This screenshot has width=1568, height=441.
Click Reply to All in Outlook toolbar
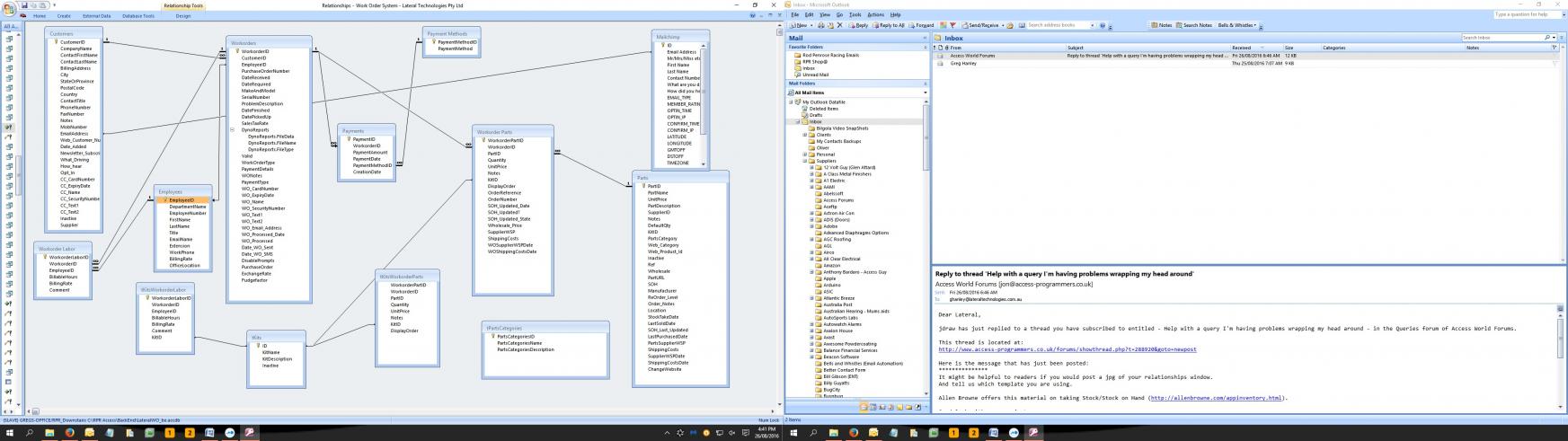pyautogui.click(x=889, y=25)
